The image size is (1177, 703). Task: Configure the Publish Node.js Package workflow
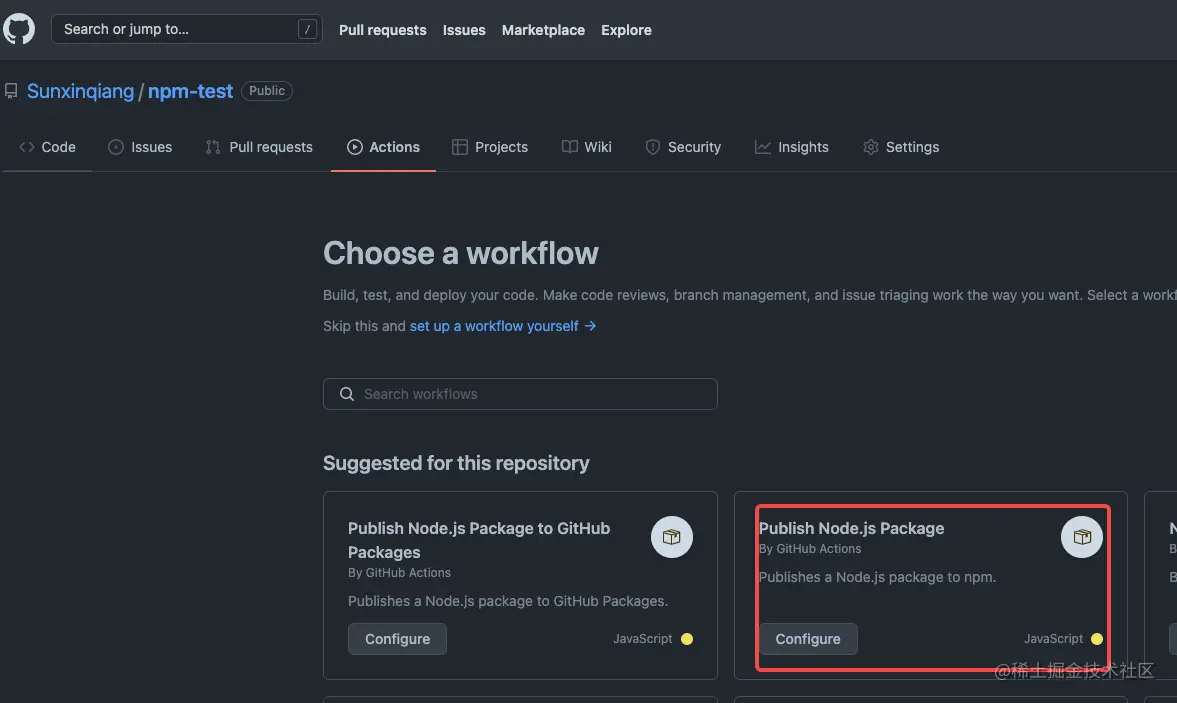coord(808,639)
